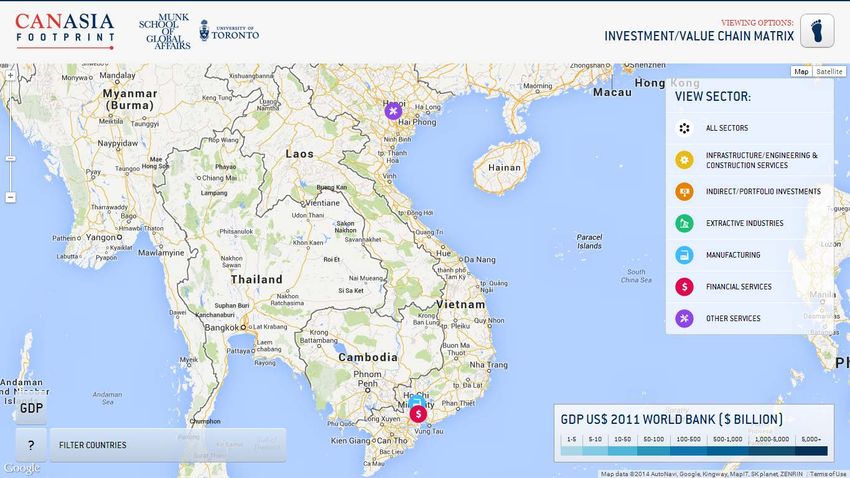Viewport: 850px width, 478px height.
Task: Click the All Sectors label
Action: coord(726,128)
